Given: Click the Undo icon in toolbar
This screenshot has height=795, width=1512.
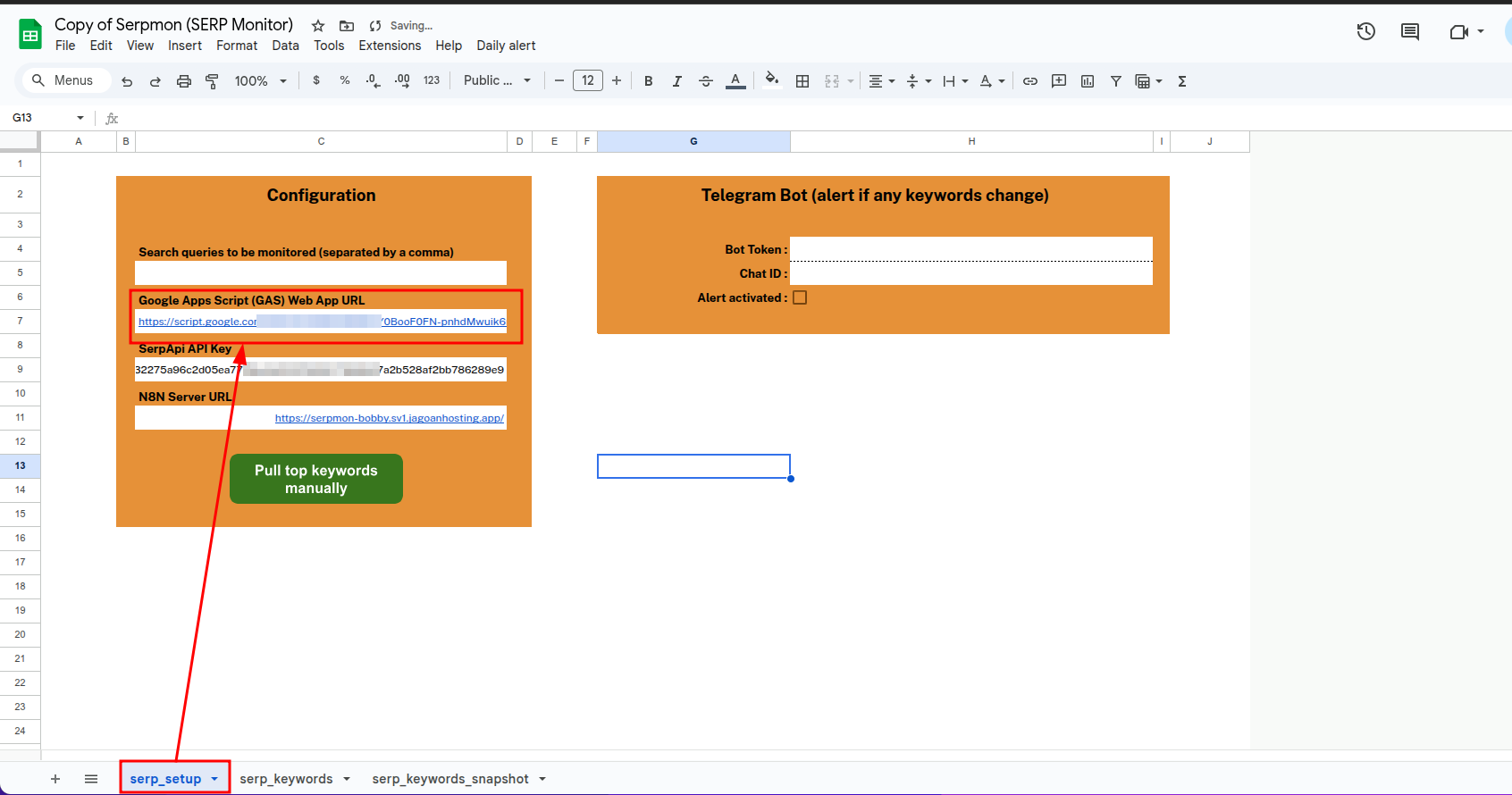Looking at the screenshot, I should point(127,81).
